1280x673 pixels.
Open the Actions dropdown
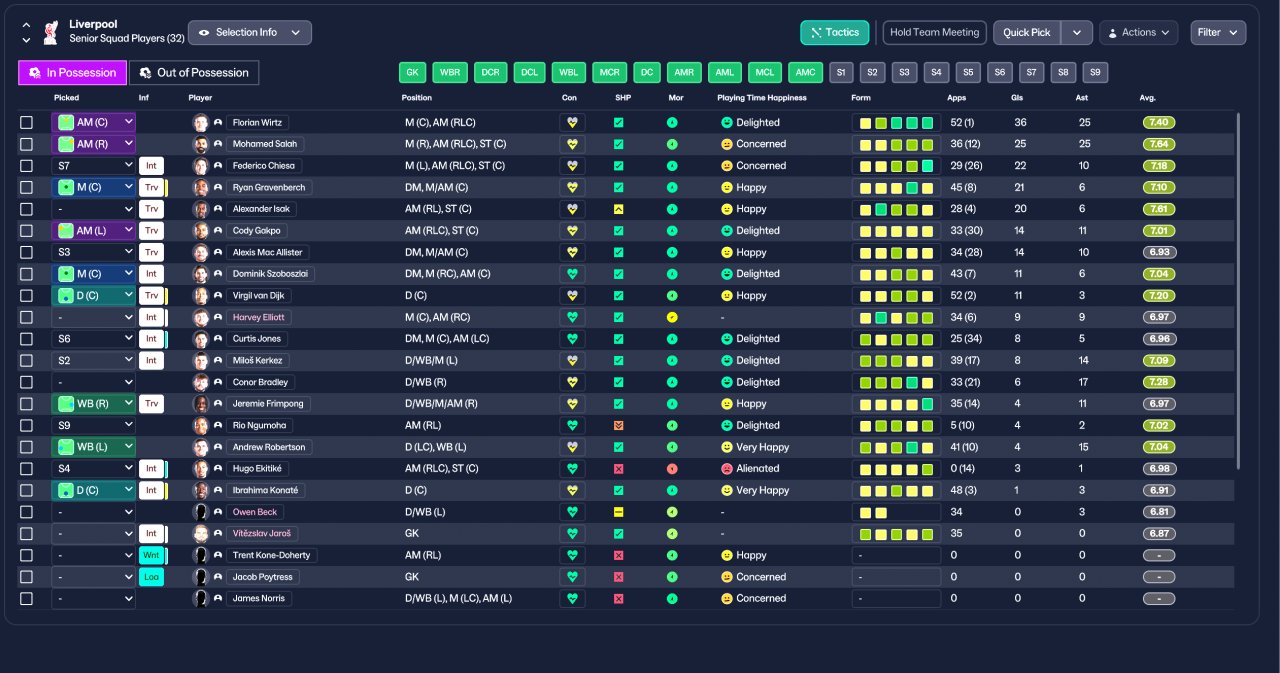[x=1138, y=33]
